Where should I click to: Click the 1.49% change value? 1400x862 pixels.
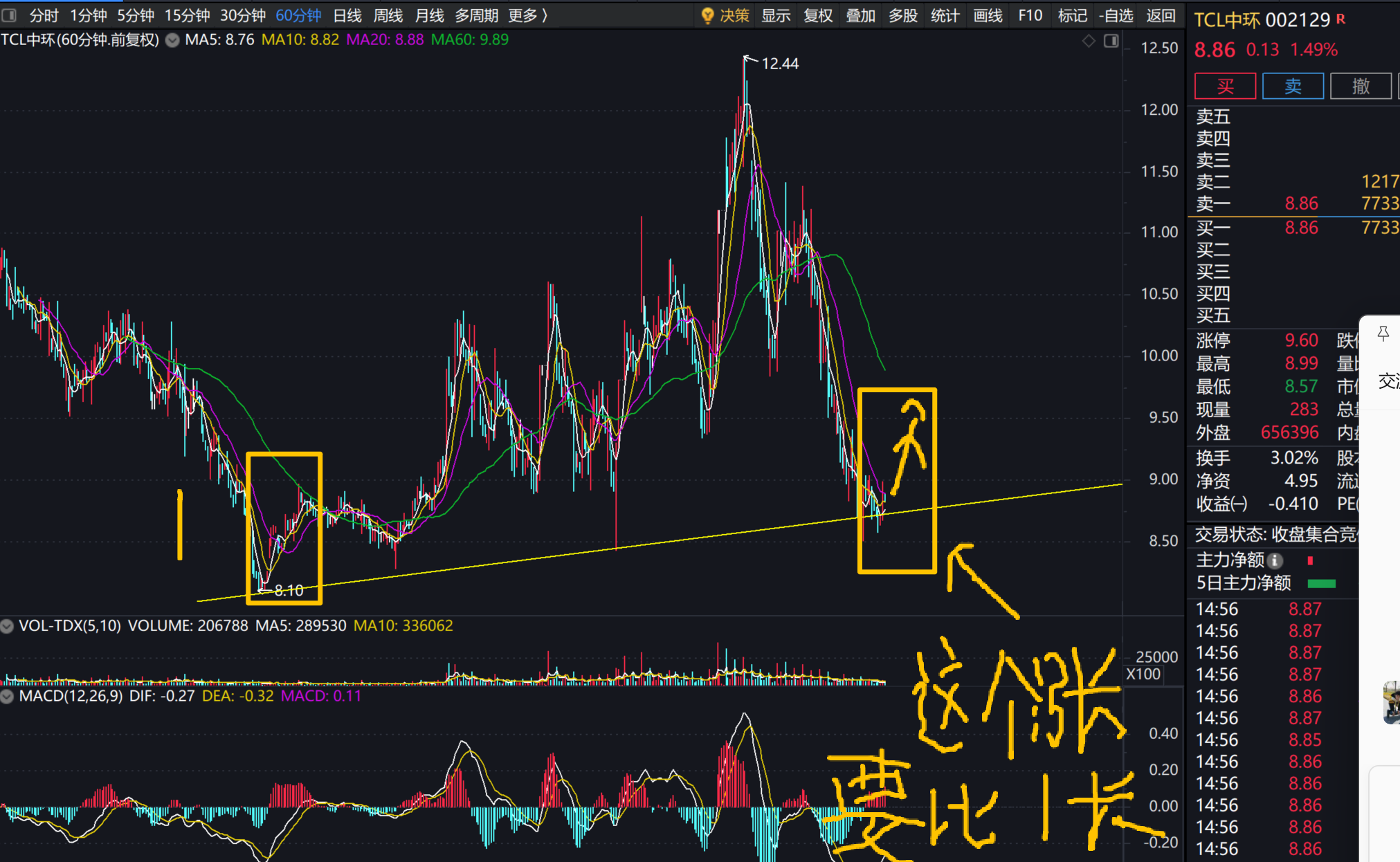1313,50
